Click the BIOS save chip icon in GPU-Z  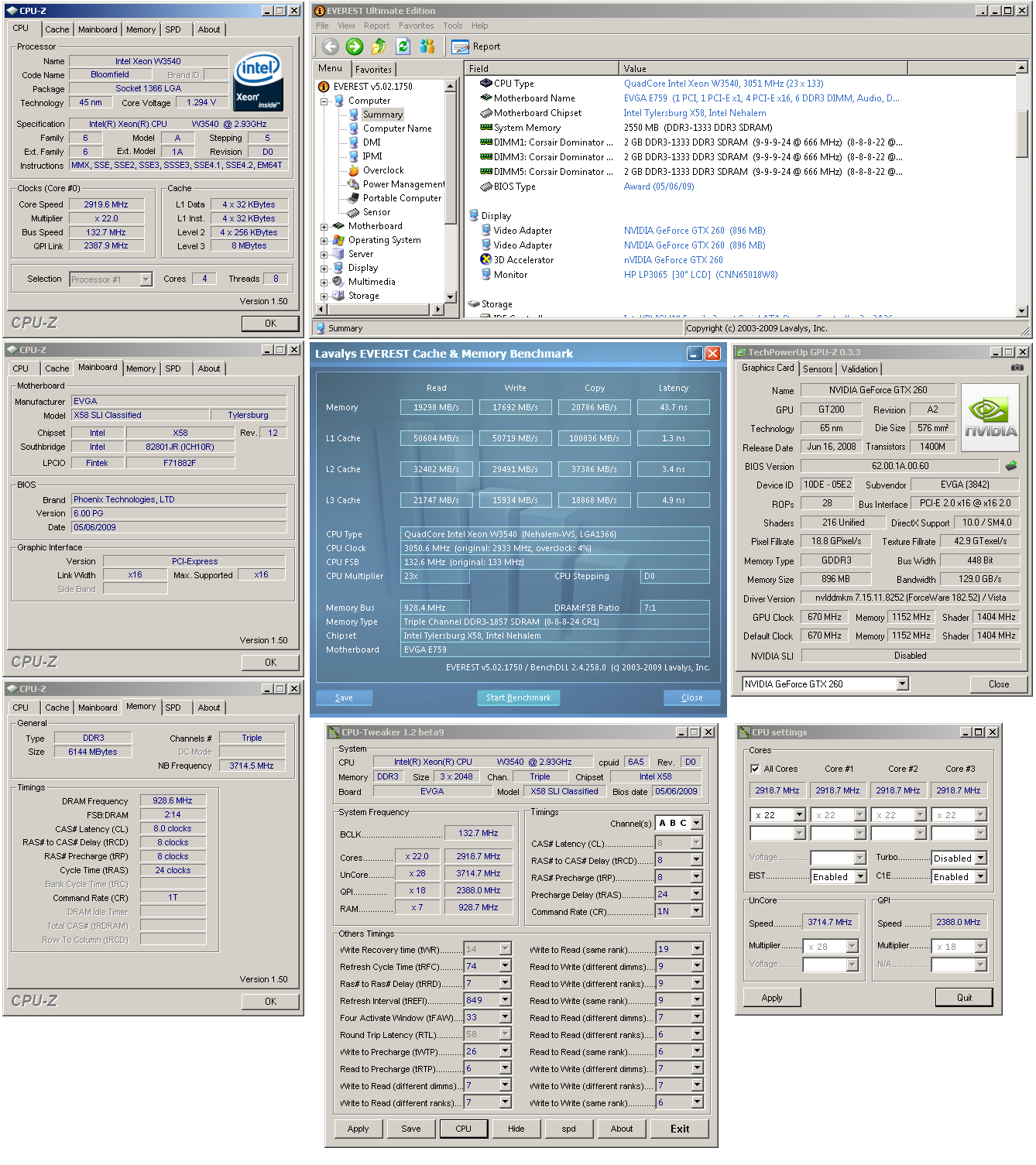click(1011, 466)
